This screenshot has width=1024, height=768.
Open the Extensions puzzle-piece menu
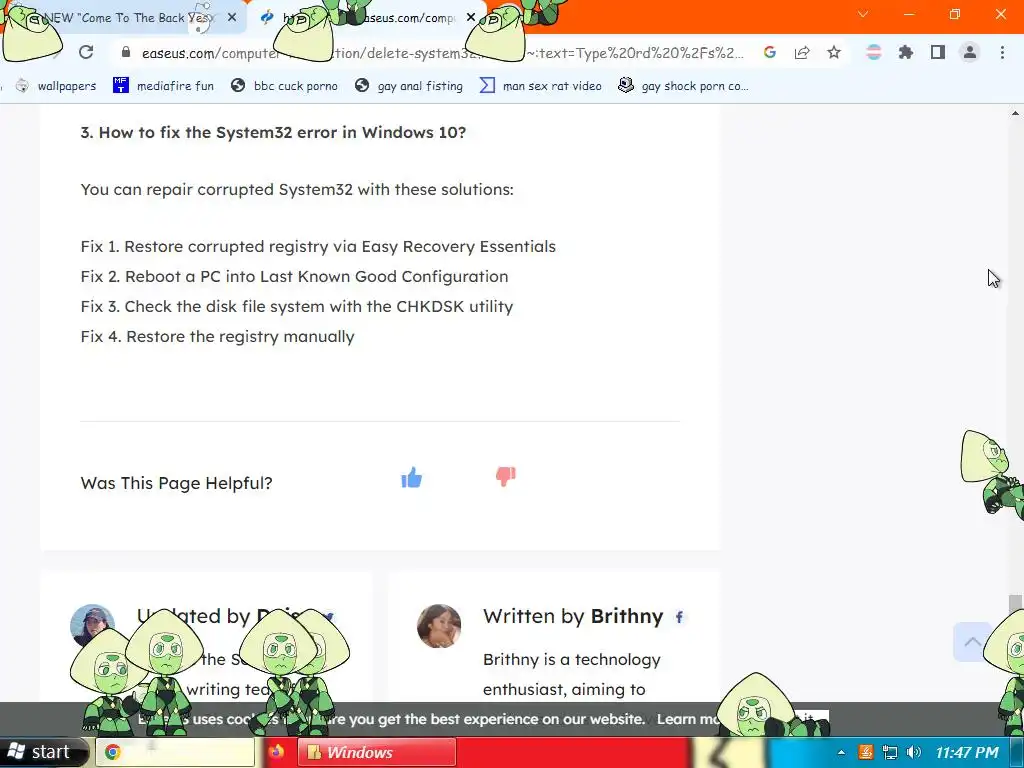[x=906, y=52]
